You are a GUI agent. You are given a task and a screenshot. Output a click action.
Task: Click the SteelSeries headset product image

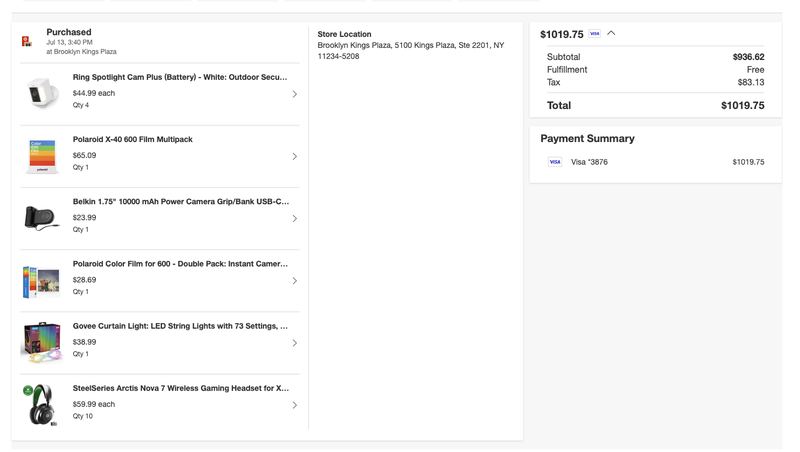click(41, 405)
